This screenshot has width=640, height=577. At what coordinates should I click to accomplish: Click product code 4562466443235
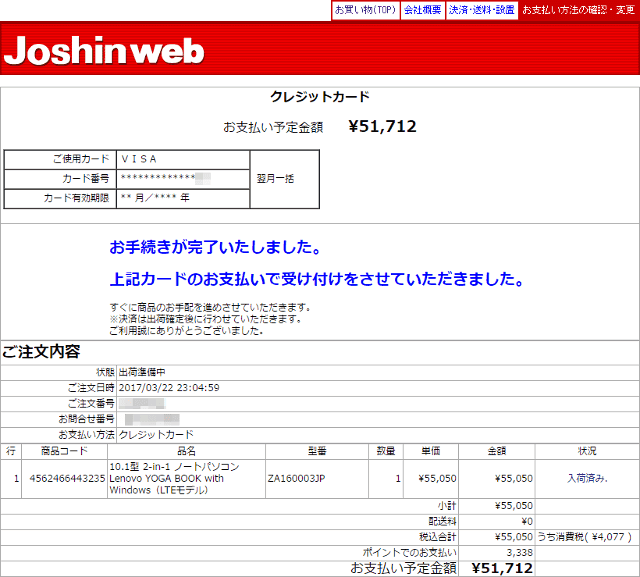(x=67, y=479)
